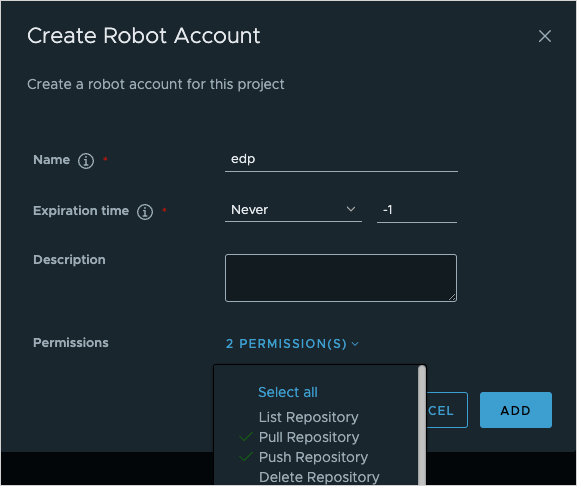Click the Expiration time info icon
Image resolution: width=577 pixels, height=486 pixels.
[145, 212]
